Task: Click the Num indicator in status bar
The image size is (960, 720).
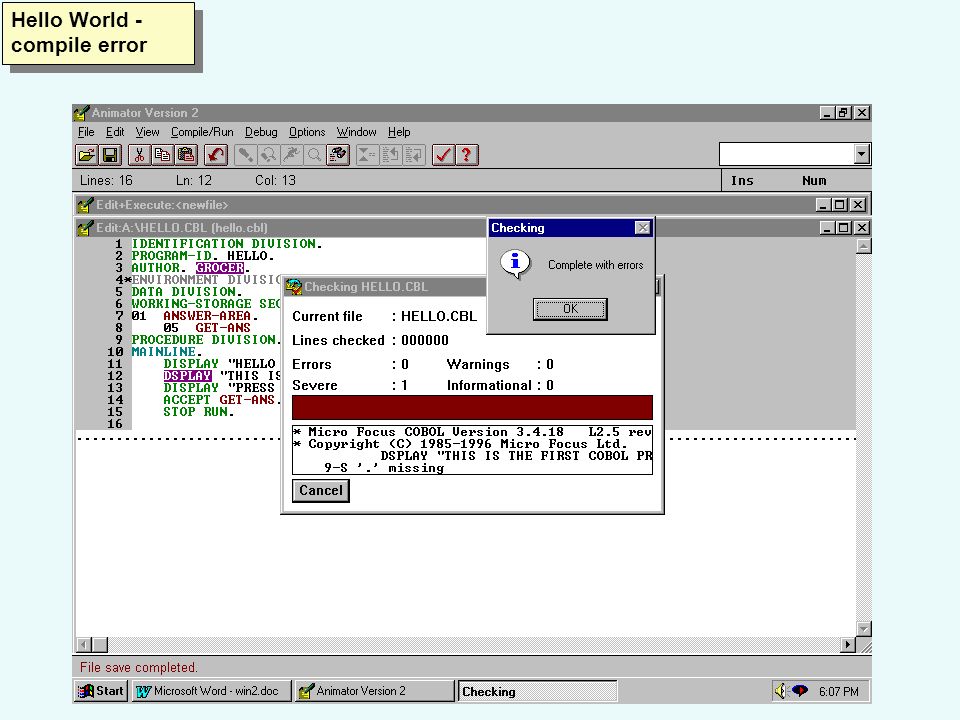Action: pos(814,181)
